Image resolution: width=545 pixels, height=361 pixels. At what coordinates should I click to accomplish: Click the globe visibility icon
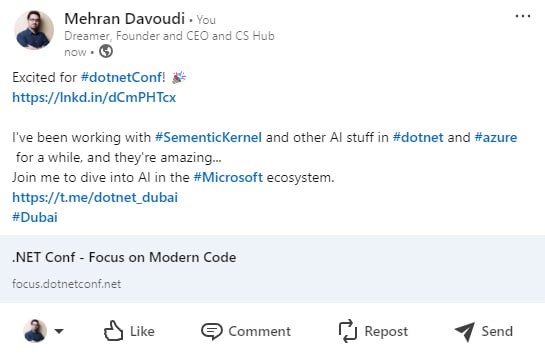[x=106, y=51]
